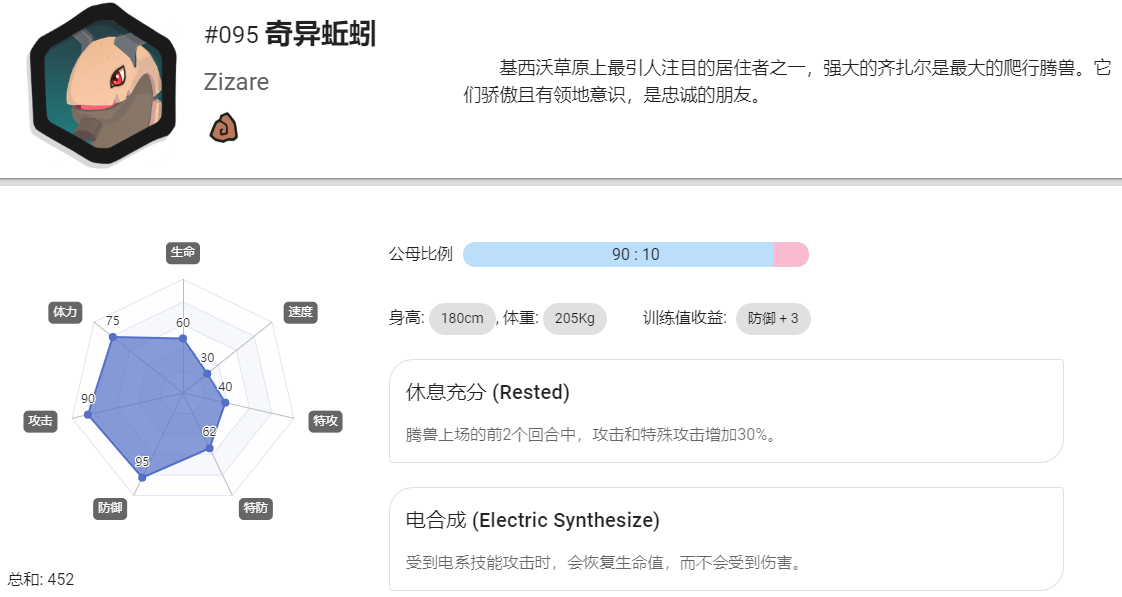Viewport: 1122px width, 597px height.
Task: Select the 生命 radar chart label
Action: pyautogui.click(x=182, y=252)
